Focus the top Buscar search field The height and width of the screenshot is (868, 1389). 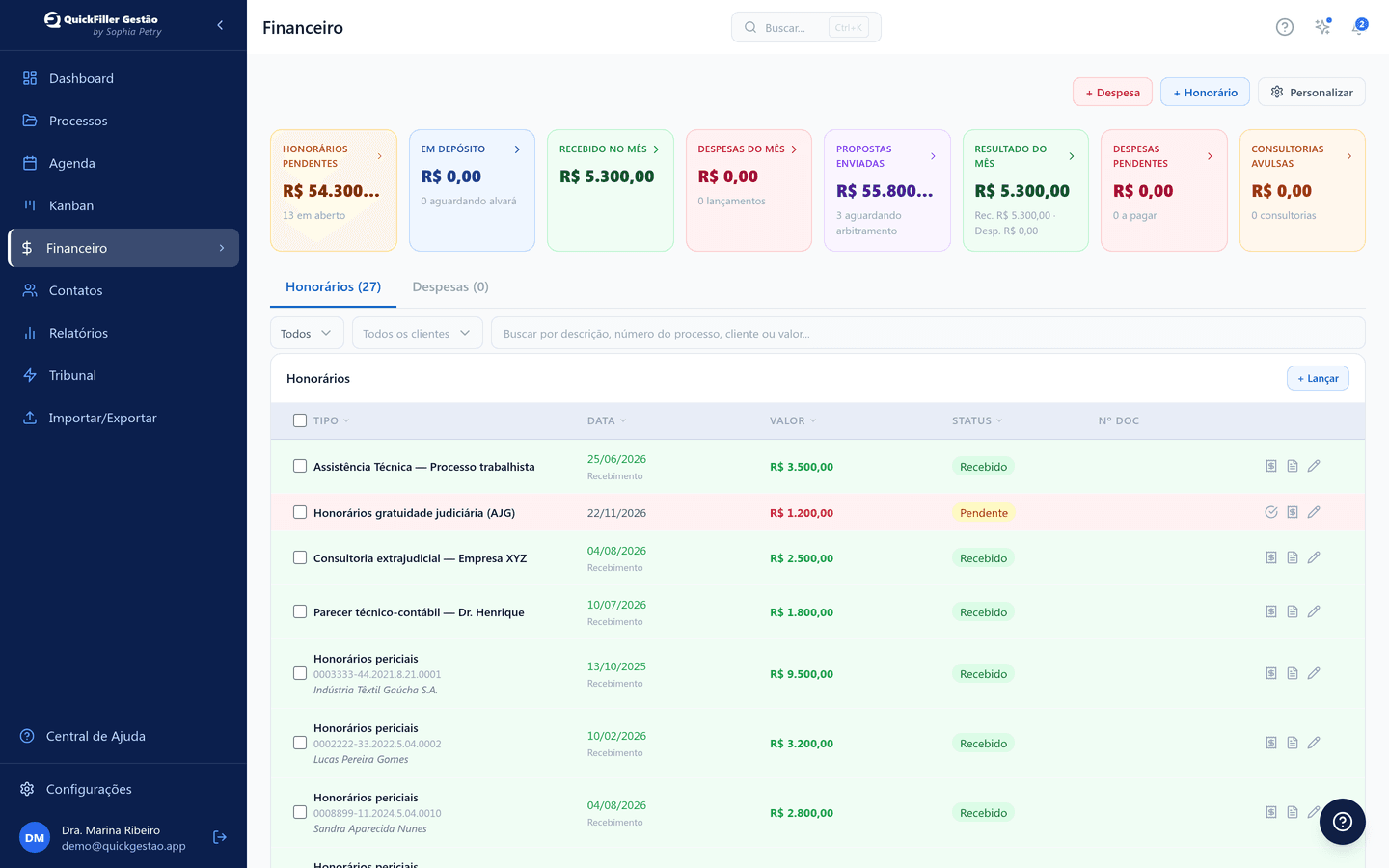coord(806,27)
